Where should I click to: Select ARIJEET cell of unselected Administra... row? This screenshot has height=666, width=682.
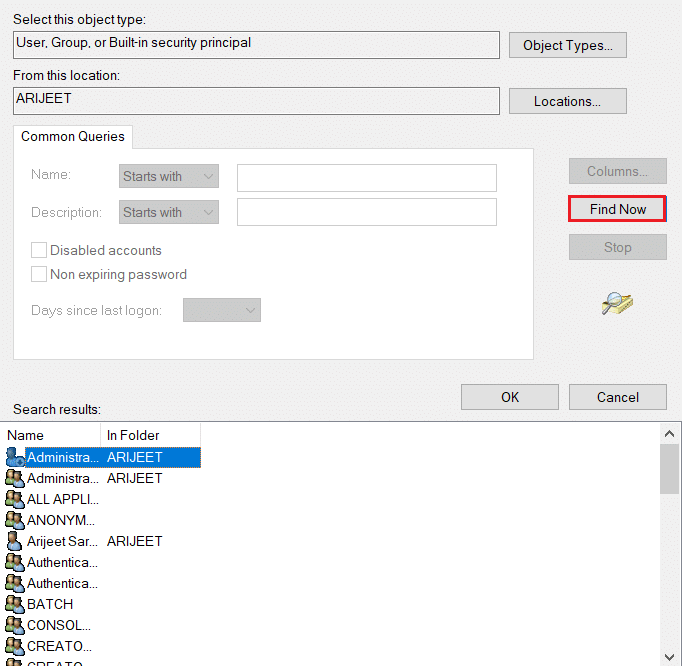pos(134,478)
